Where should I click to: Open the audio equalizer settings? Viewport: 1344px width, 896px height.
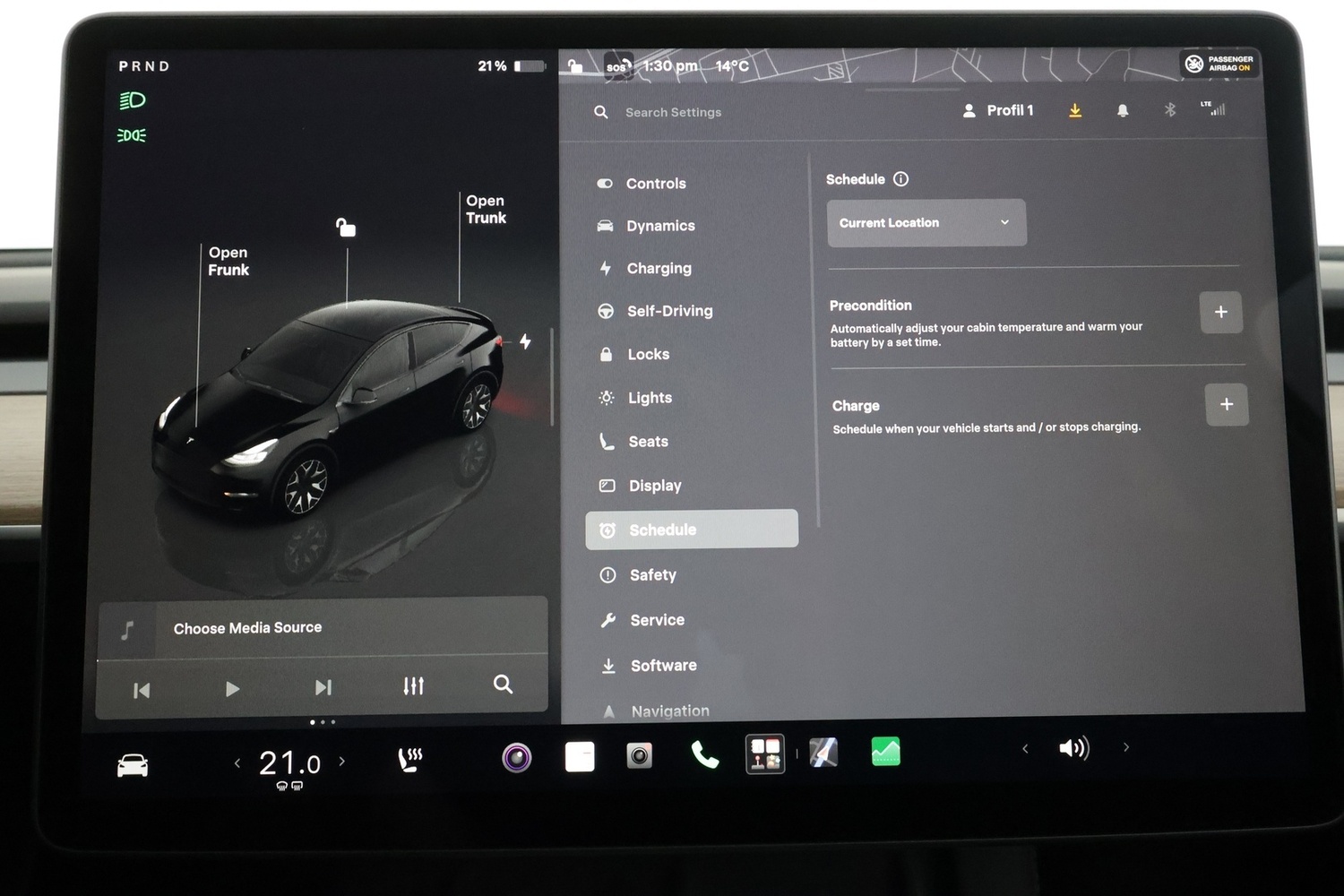click(413, 685)
